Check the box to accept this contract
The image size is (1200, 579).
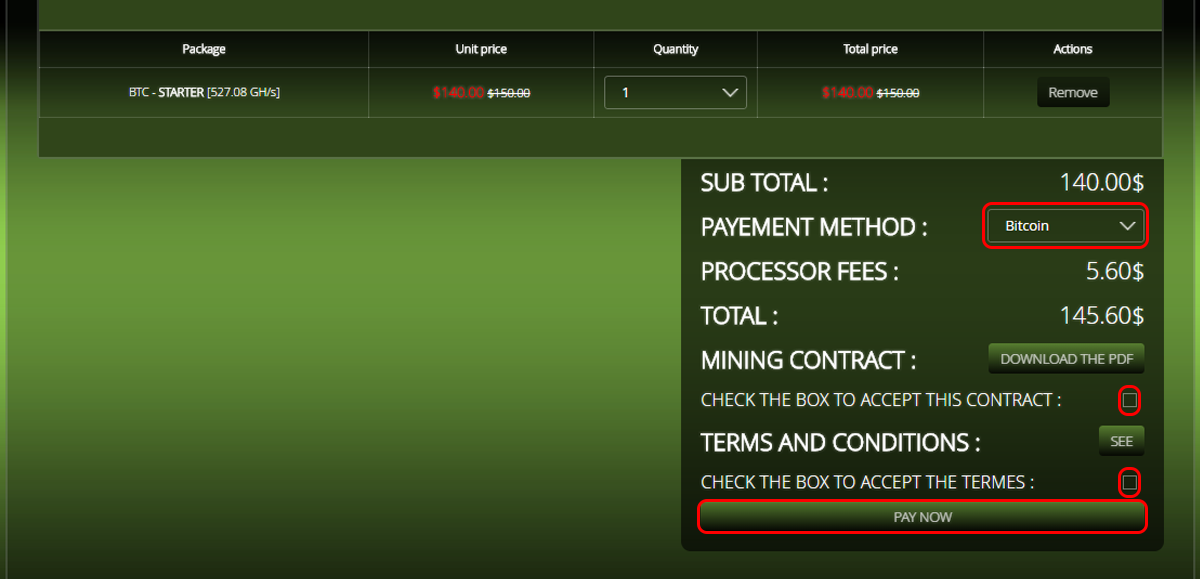click(x=1130, y=400)
